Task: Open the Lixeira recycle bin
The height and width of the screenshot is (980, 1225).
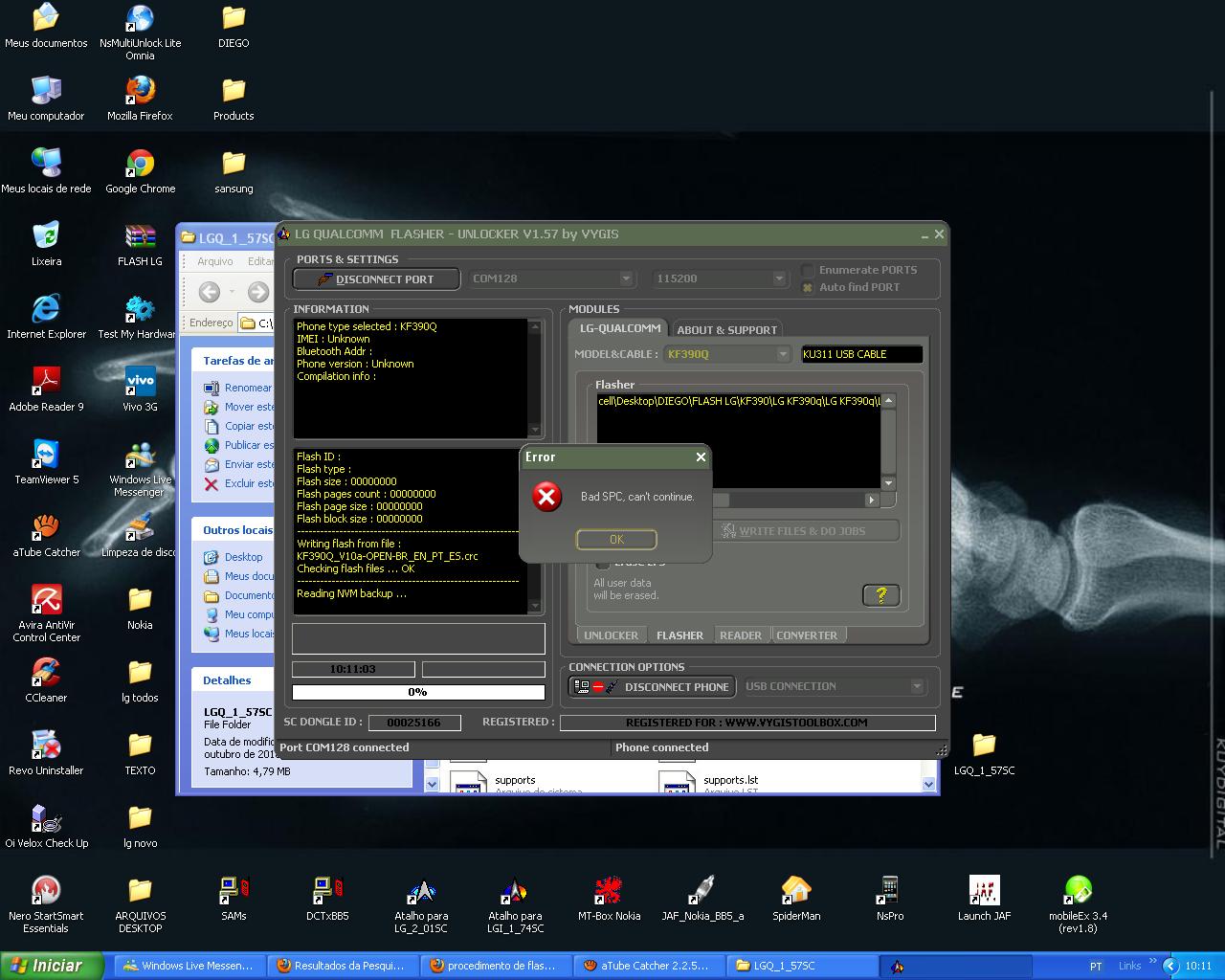Action: (46, 244)
